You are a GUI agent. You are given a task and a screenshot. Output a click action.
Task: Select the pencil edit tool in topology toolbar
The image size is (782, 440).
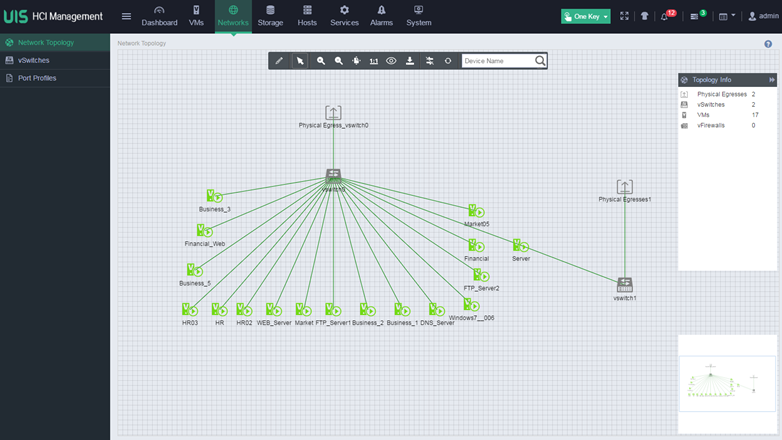(280, 61)
